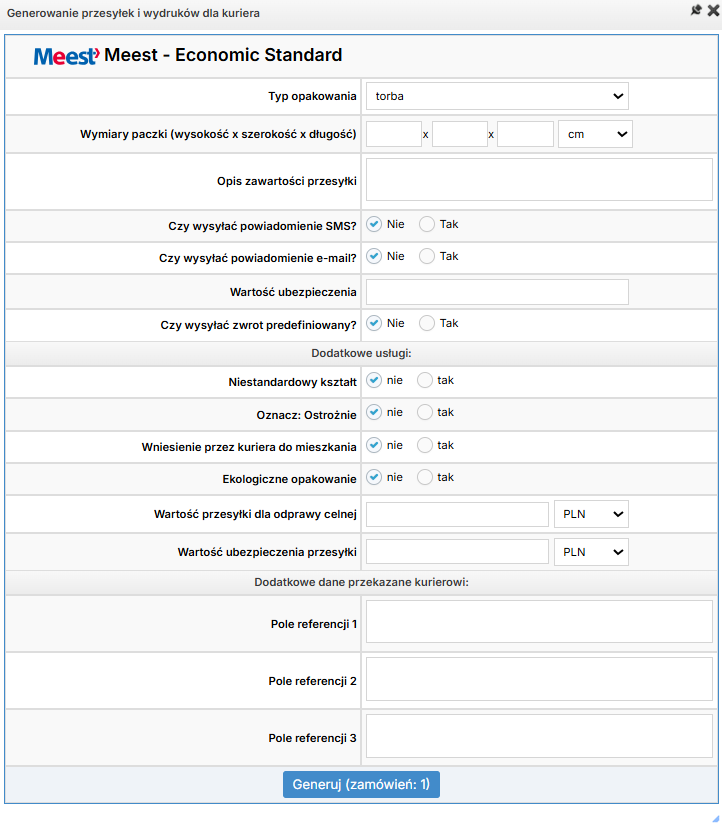Open currency dropdown for odprawy celnej value
This screenshot has height=826, width=722.
pyautogui.click(x=590, y=514)
